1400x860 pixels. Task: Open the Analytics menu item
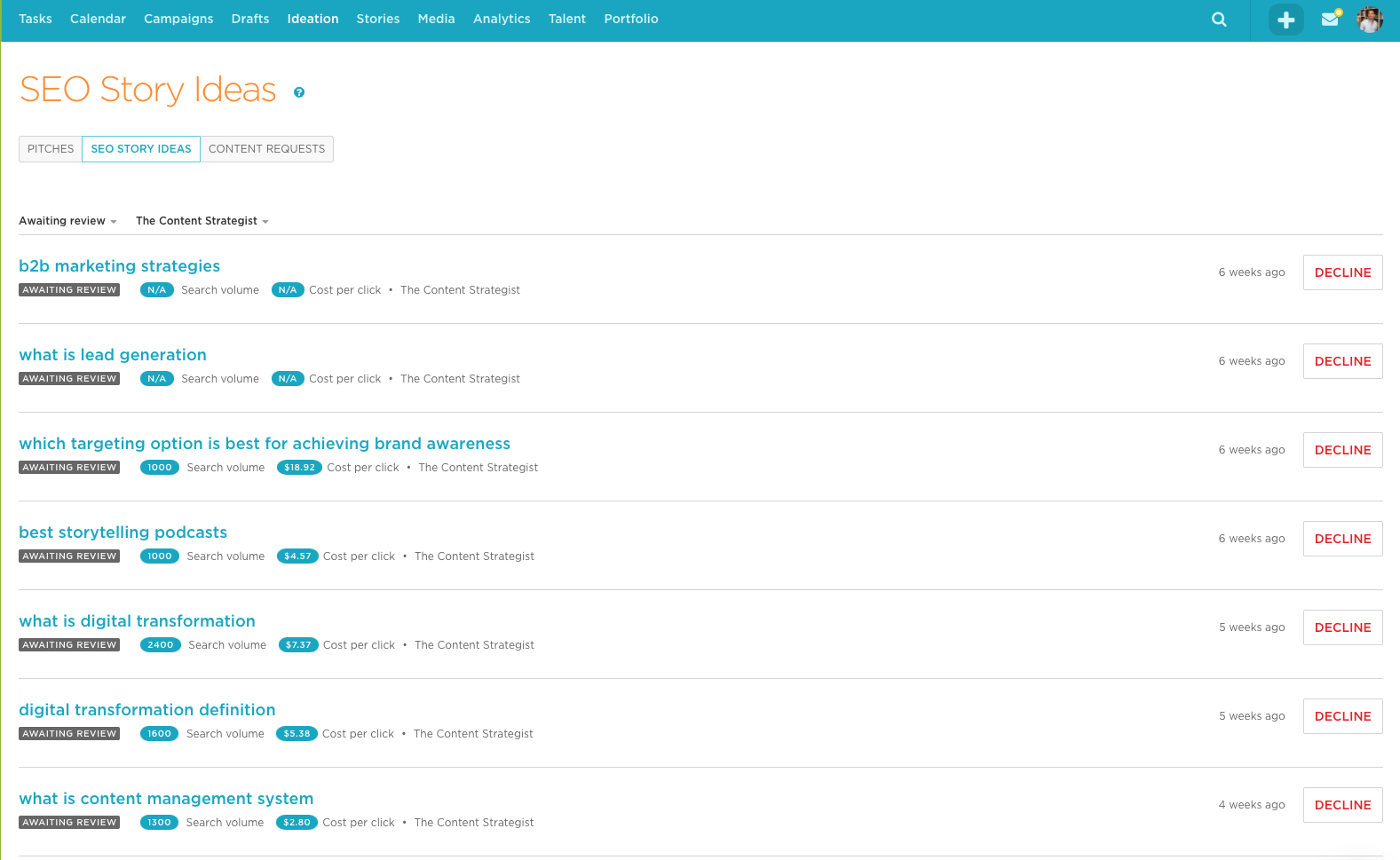pos(502,19)
